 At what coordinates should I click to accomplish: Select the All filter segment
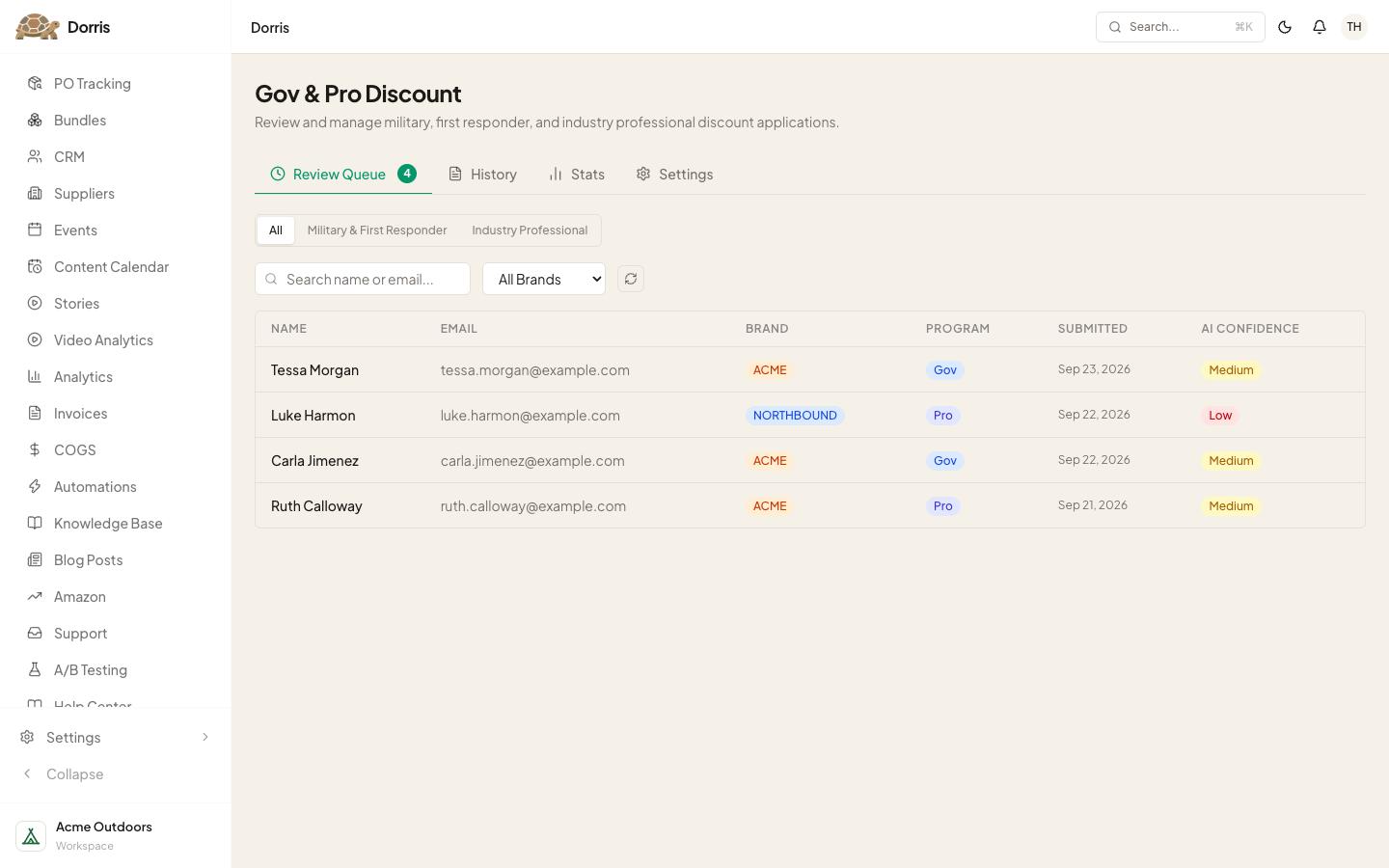pos(276,231)
